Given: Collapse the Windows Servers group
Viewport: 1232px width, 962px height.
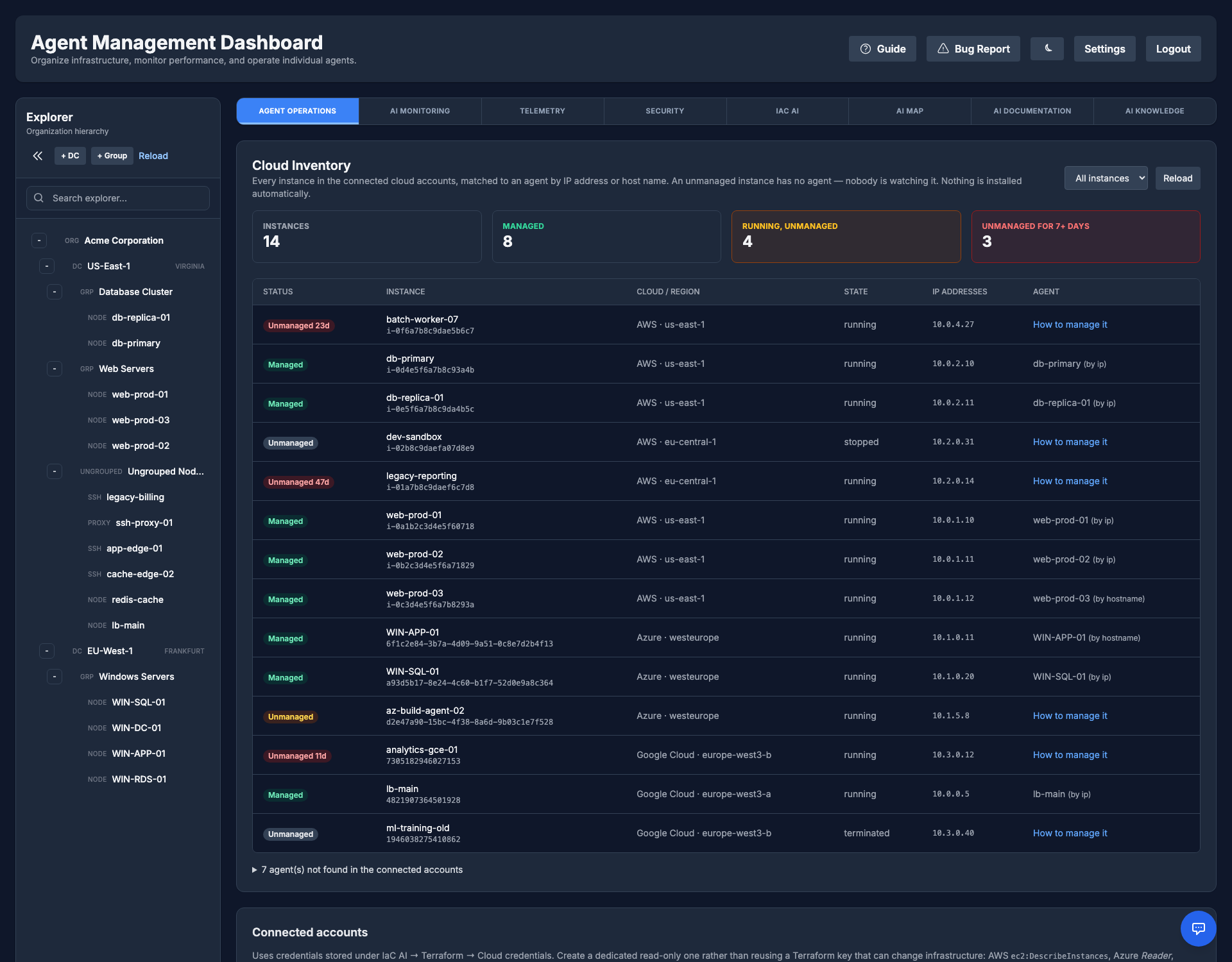Looking at the screenshot, I should (55, 677).
